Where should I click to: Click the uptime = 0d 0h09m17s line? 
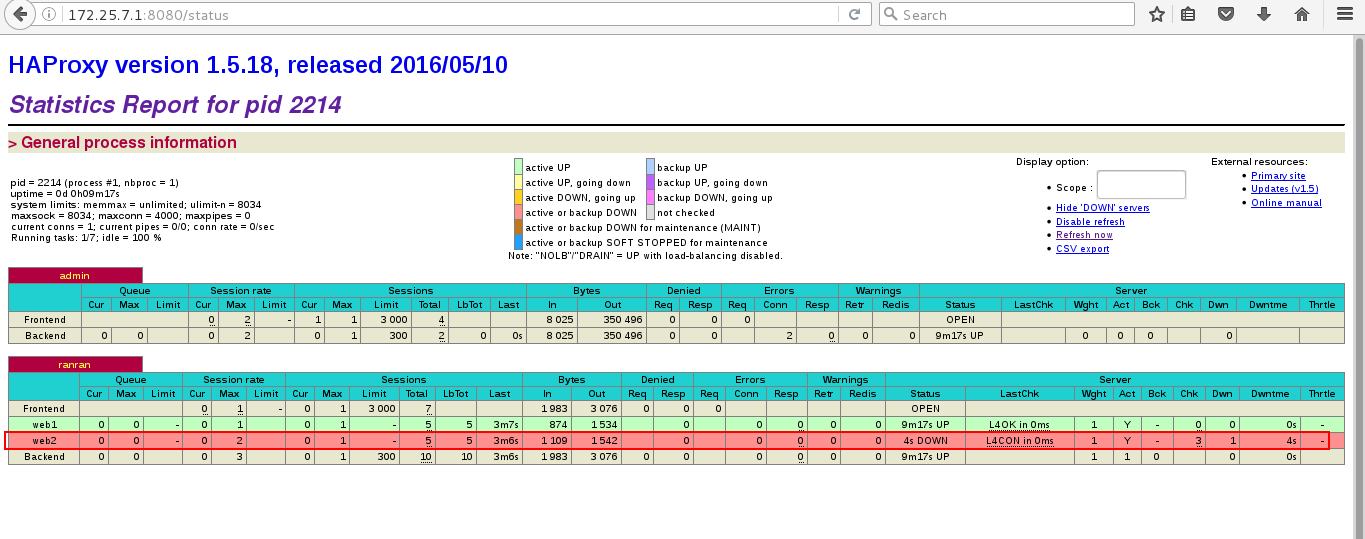pos(66,193)
